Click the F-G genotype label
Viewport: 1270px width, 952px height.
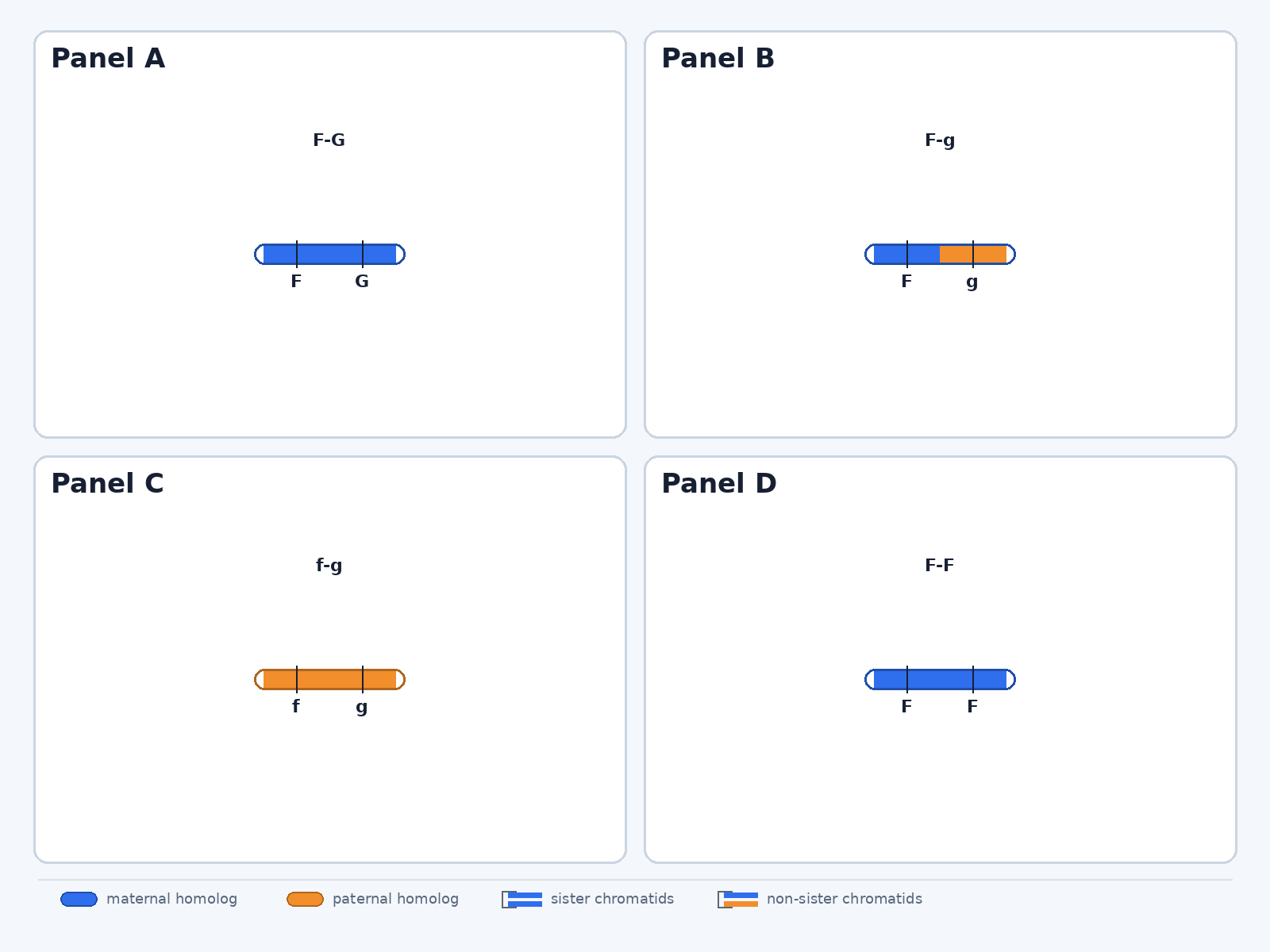329,140
